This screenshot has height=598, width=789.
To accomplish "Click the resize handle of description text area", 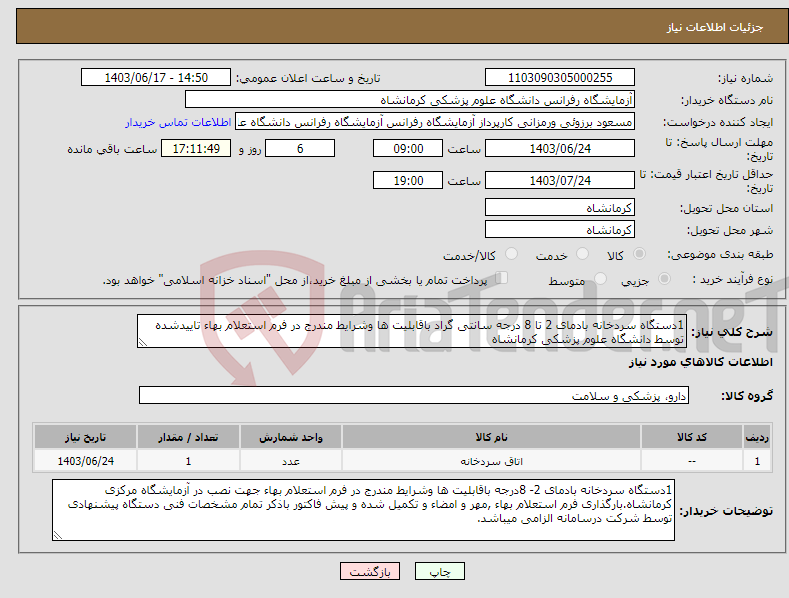I will (142, 343).
